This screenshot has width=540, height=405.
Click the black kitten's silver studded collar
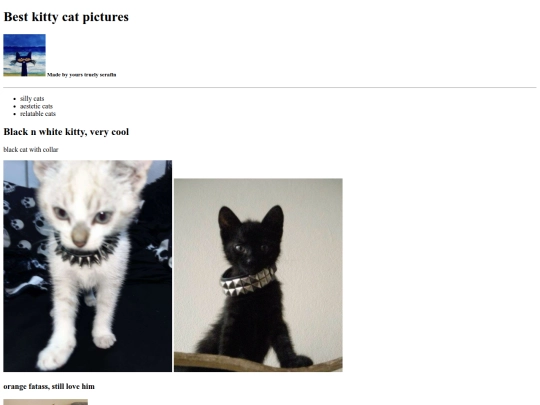(248, 282)
